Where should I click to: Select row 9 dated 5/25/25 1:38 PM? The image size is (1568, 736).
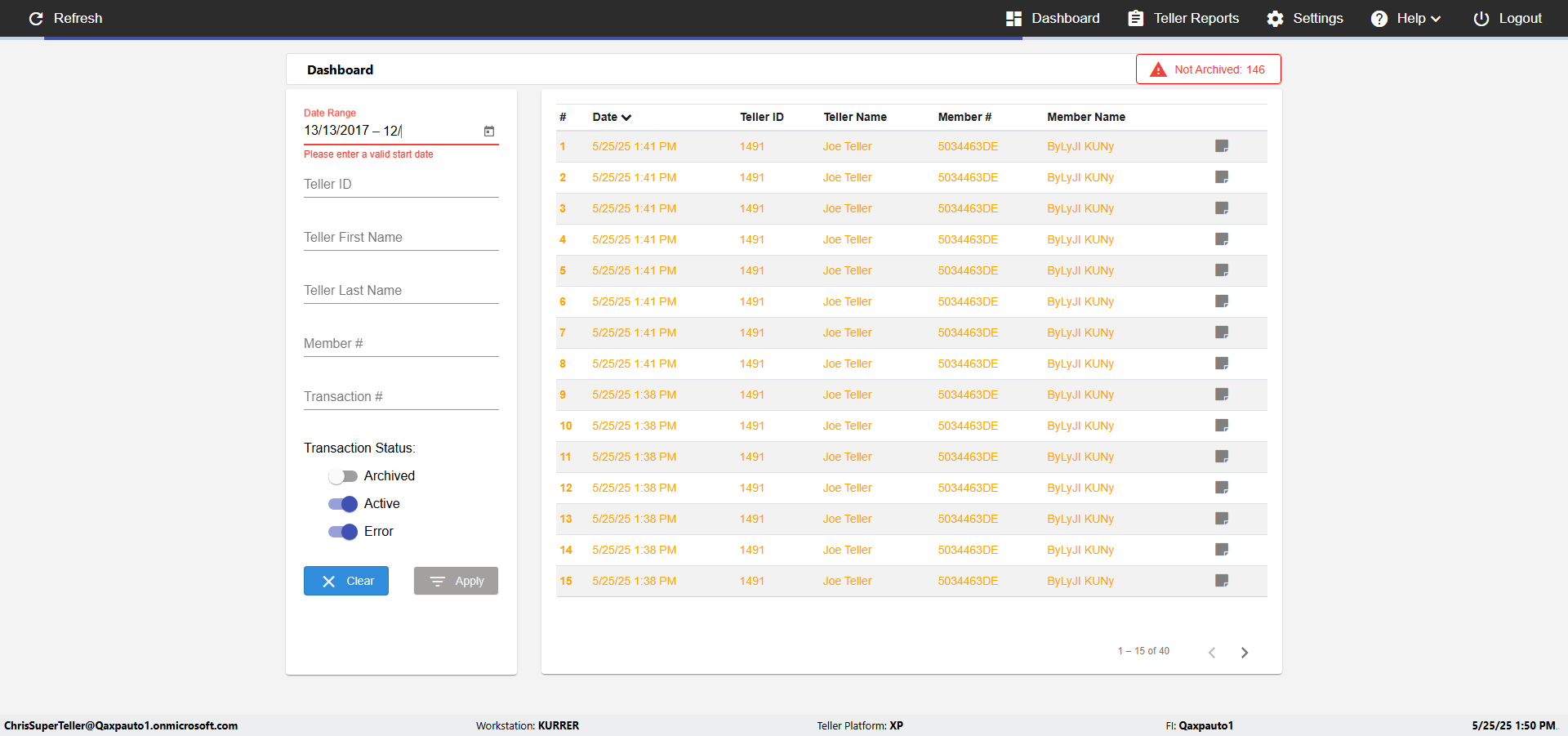[x=911, y=395]
